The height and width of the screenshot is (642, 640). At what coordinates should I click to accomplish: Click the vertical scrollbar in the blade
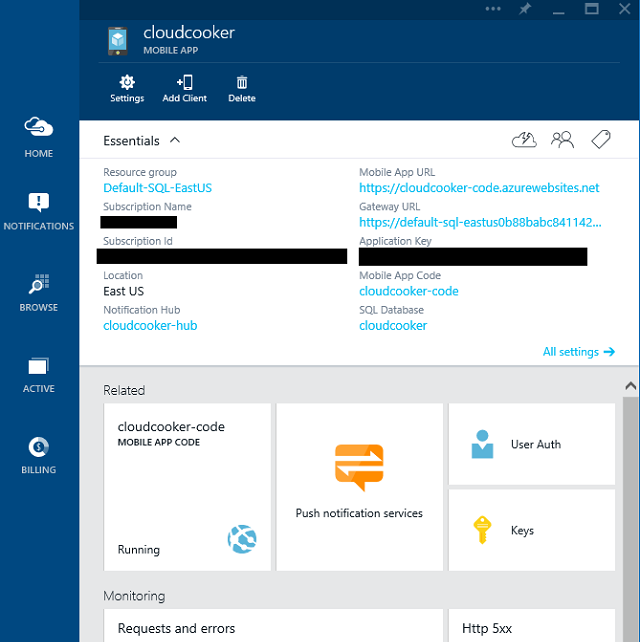[x=631, y=519]
